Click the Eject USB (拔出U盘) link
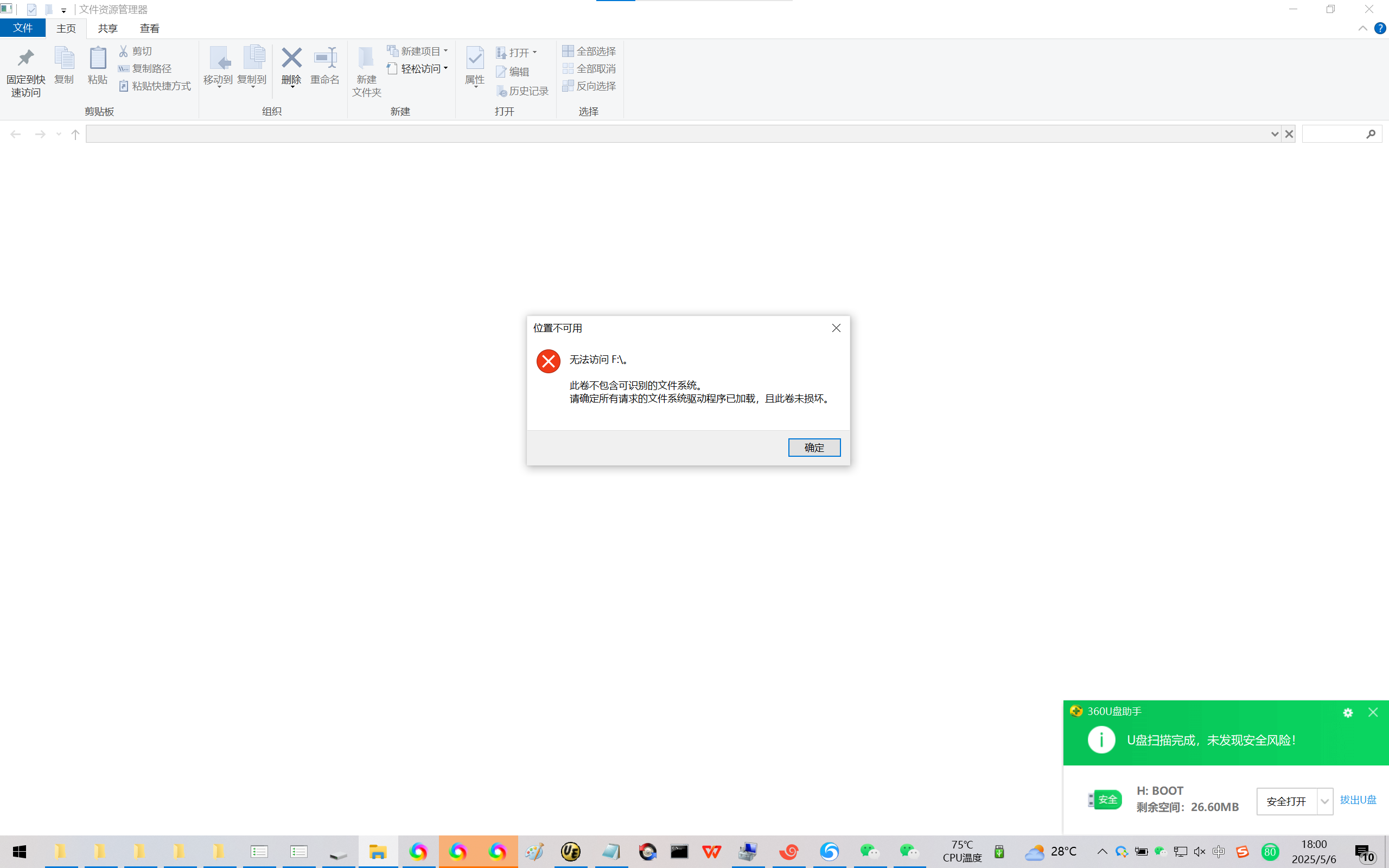Viewport: 1389px width, 868px height. pos(1358,800)
